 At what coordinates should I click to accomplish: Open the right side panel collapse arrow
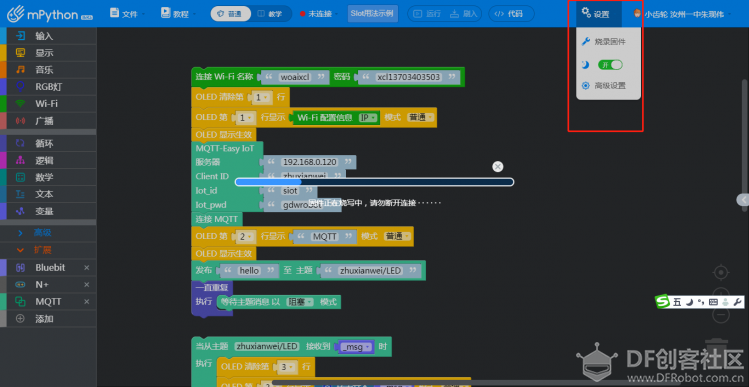tap(743, 200)
